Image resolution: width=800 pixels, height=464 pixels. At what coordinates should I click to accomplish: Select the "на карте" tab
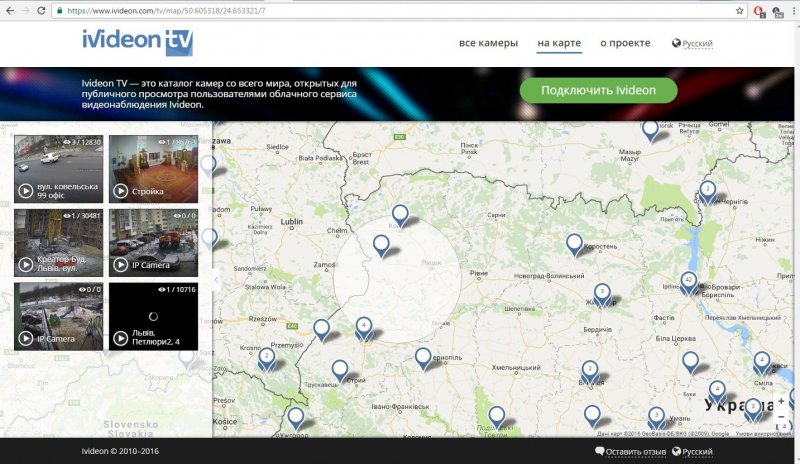(x=558, y=43)
